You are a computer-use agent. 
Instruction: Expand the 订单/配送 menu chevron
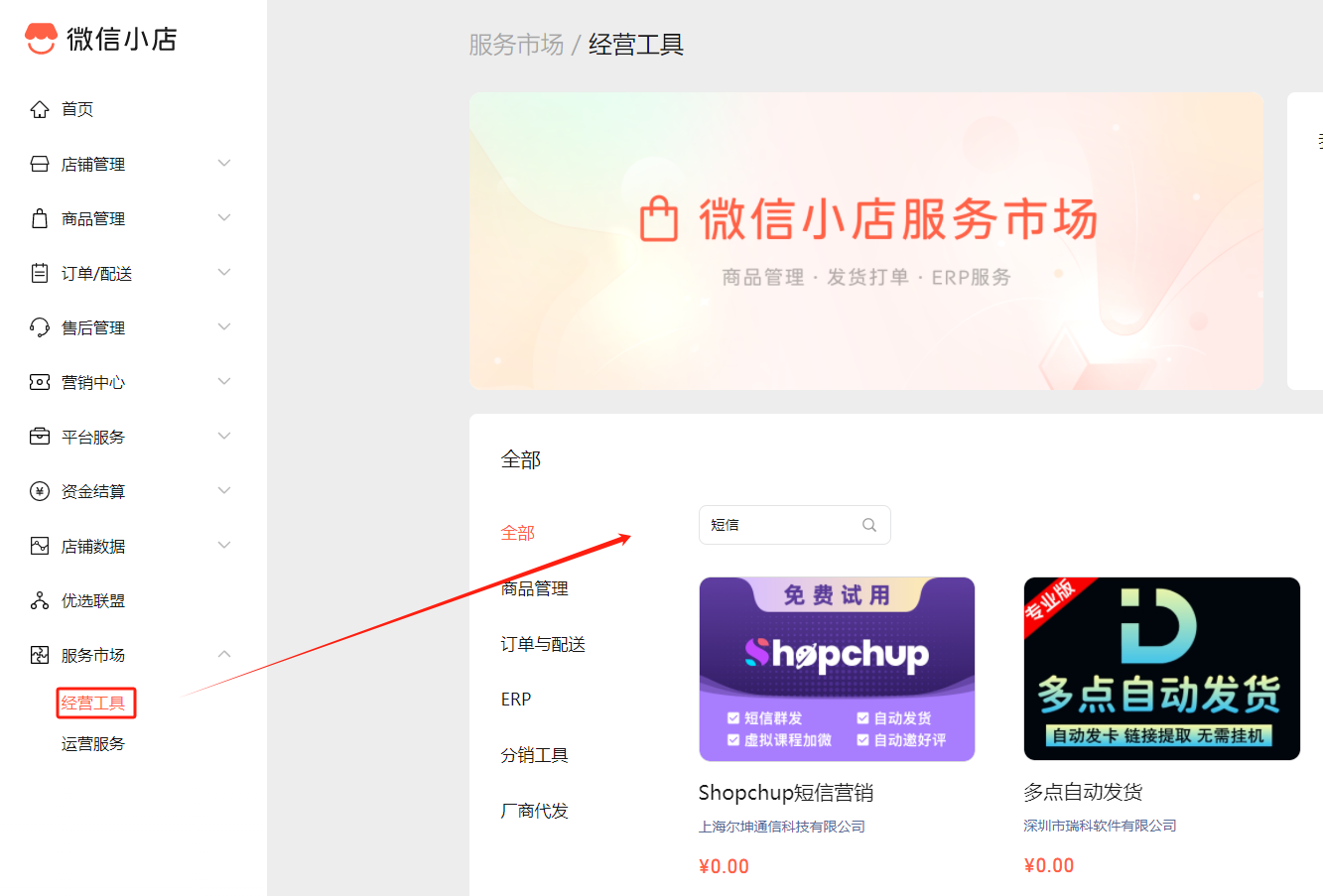click(x=224, y=272)
